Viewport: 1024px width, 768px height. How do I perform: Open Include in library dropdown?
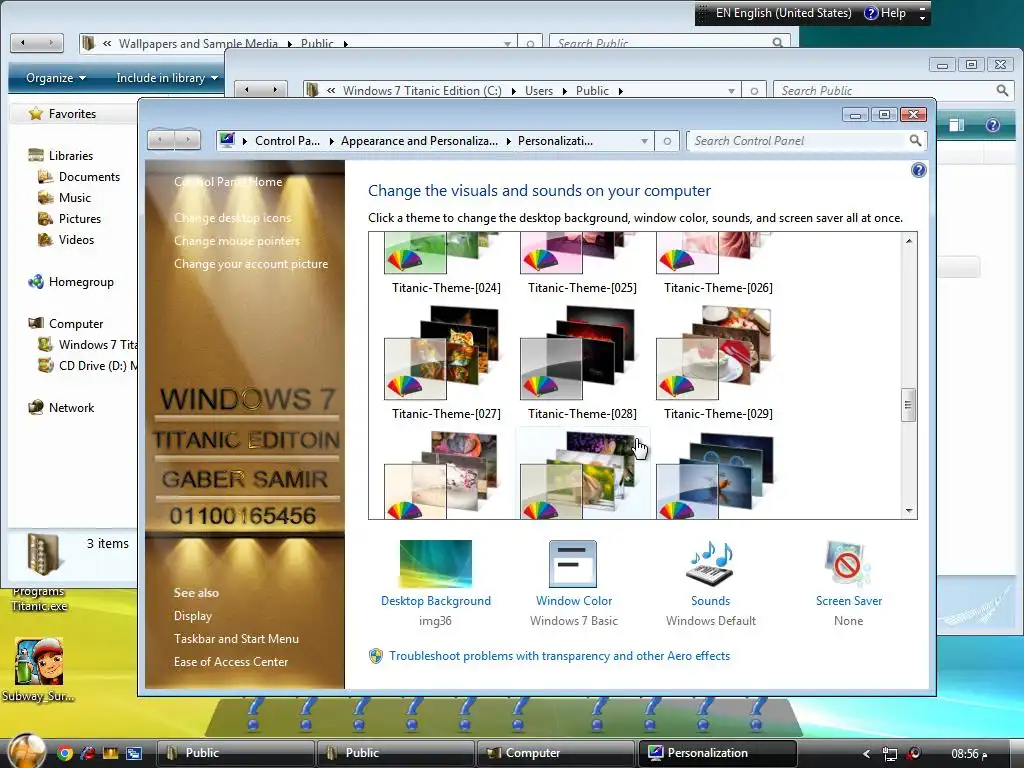[x=167, y=78]
